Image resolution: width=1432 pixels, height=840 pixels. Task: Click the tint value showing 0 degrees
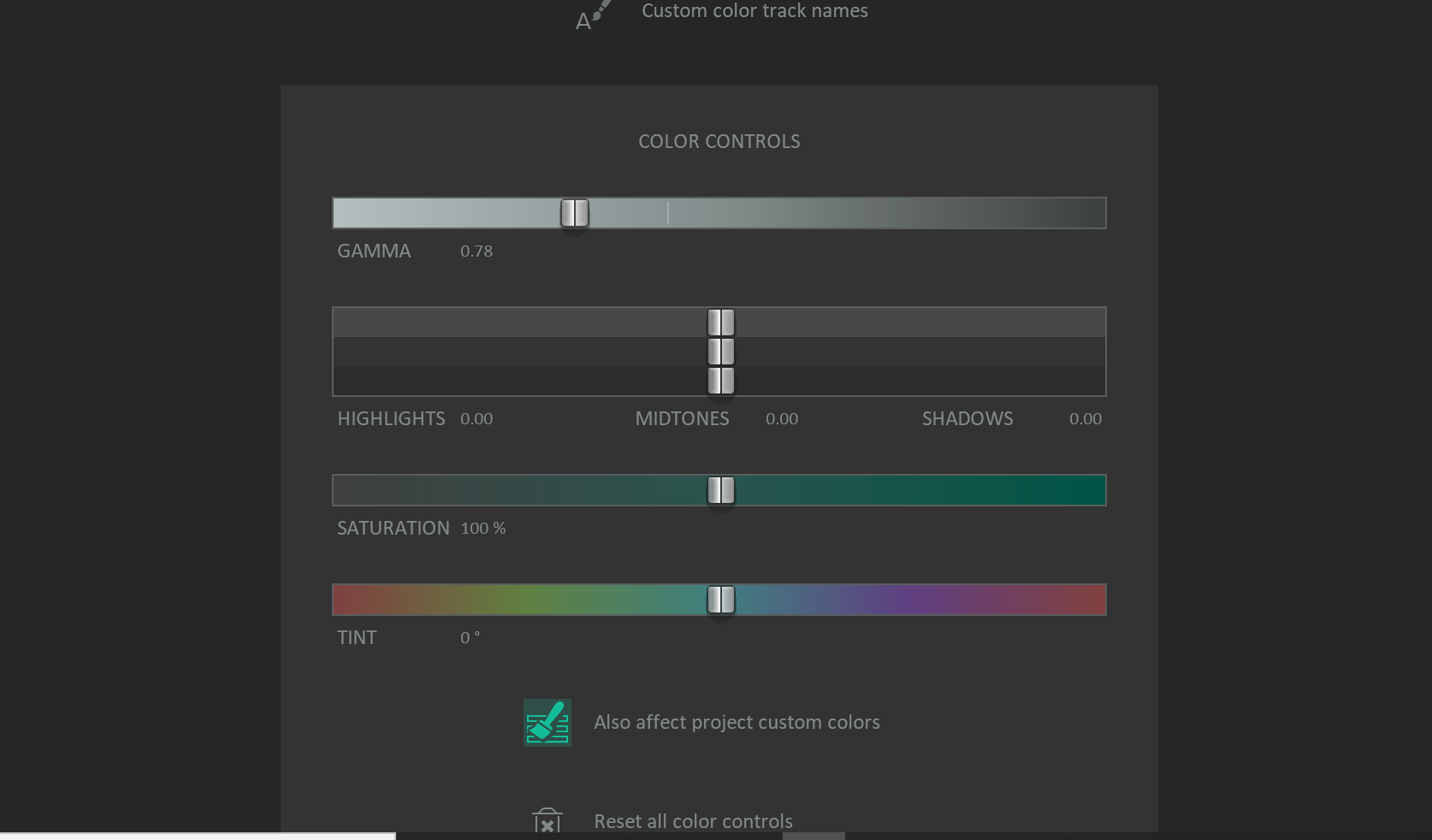(x=470, y=637)
